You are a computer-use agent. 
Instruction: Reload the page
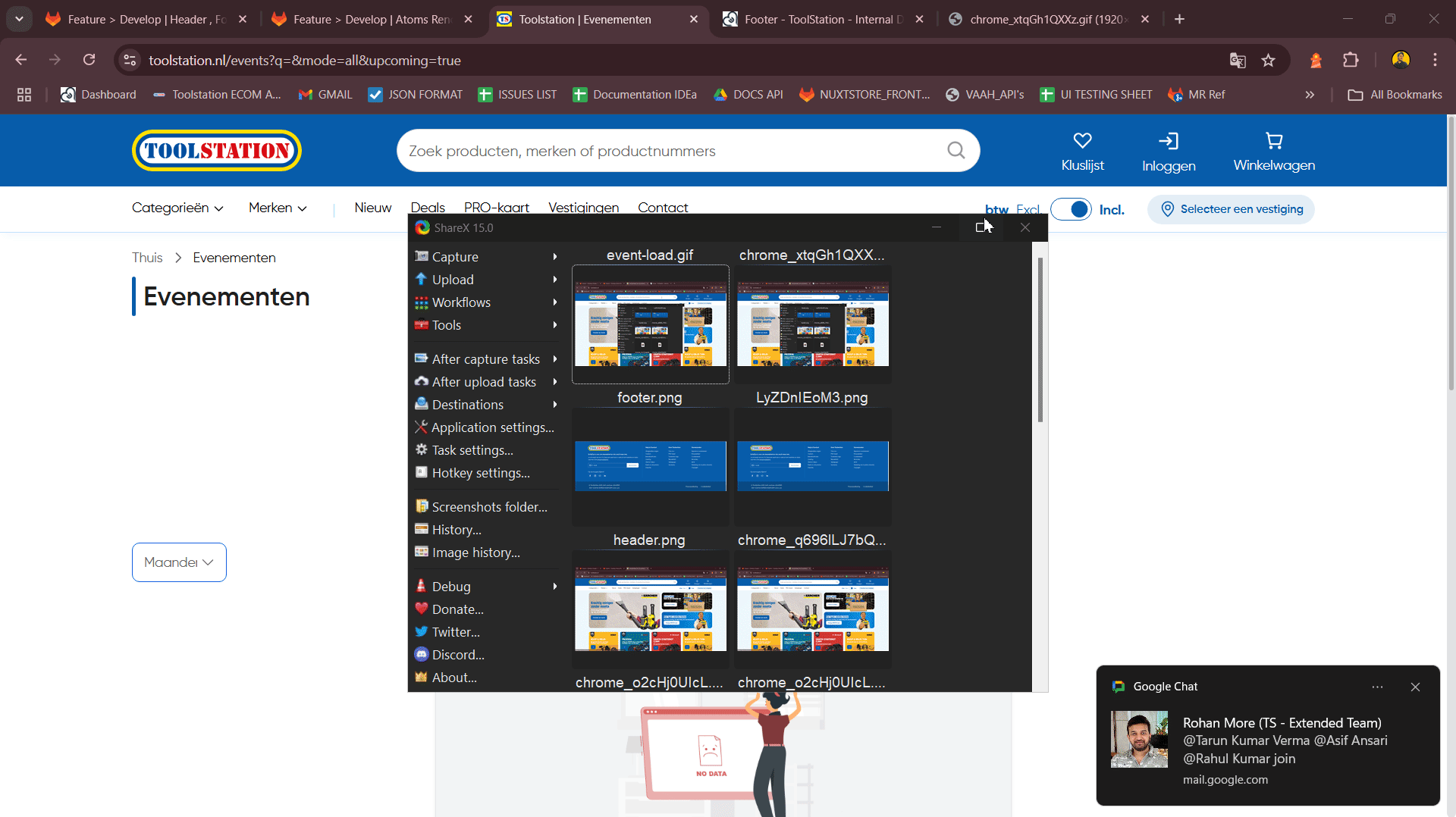(x=89, y=60)
